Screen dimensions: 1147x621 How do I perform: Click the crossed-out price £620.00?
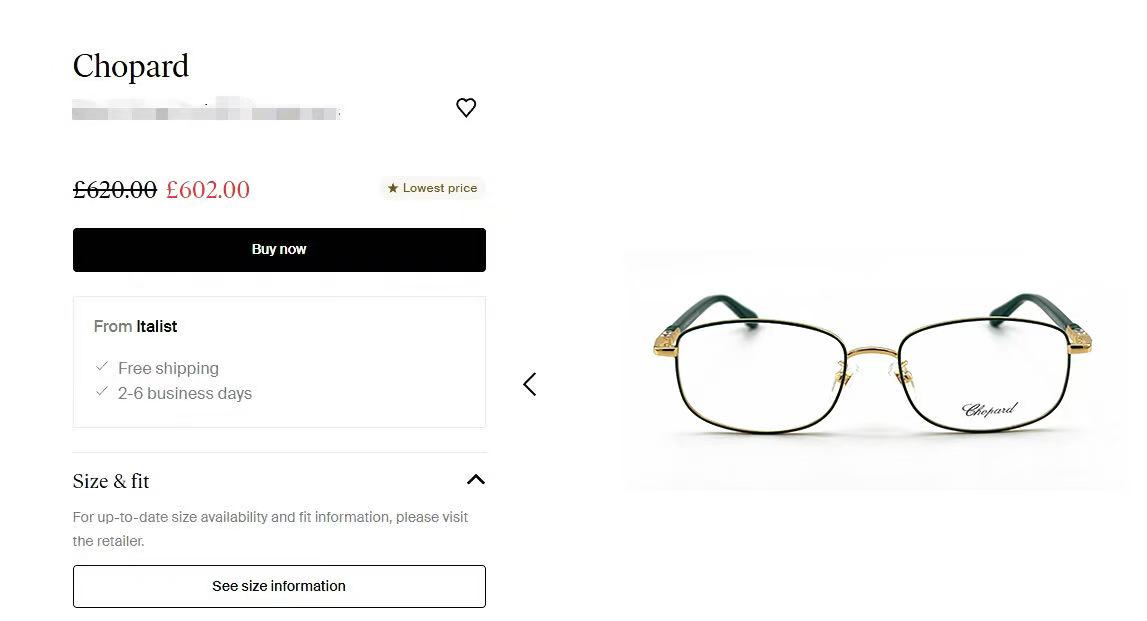[115, 190]
